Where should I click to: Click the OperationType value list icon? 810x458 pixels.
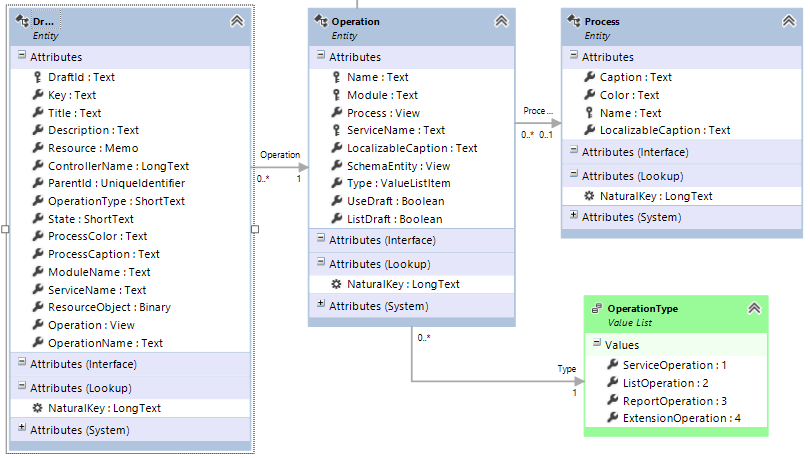pos(597,308)
